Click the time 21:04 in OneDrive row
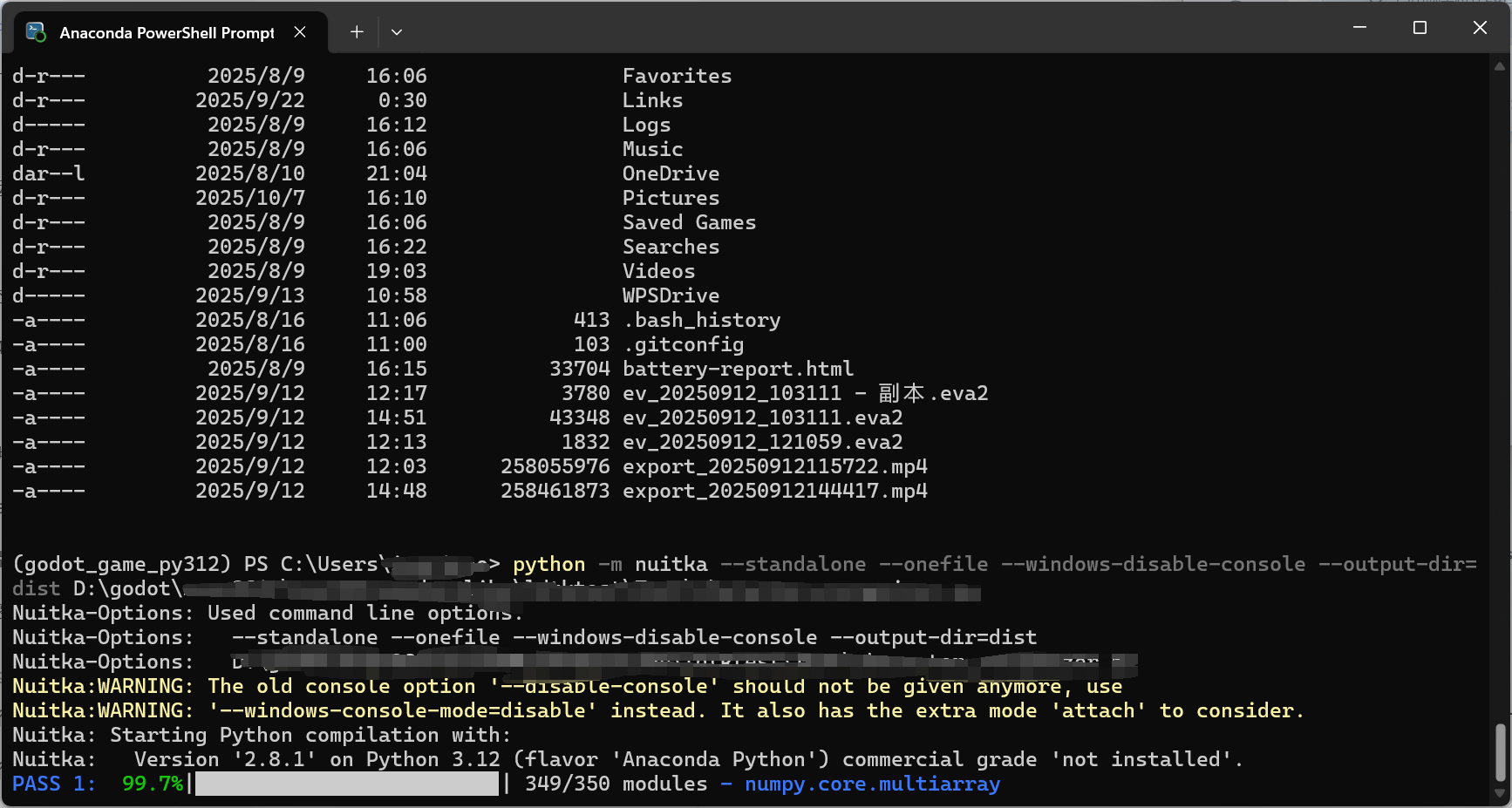This screenshot has height=808, width=1512. coord(396,173)
